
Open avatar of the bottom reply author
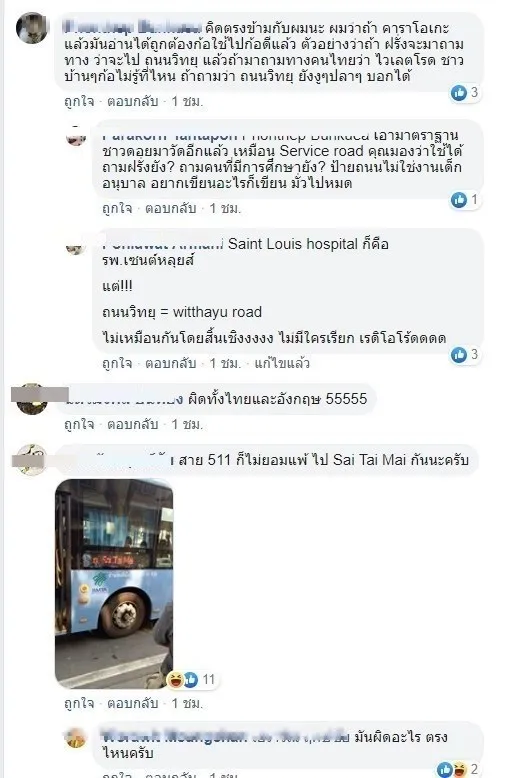[x=76, y=738]
